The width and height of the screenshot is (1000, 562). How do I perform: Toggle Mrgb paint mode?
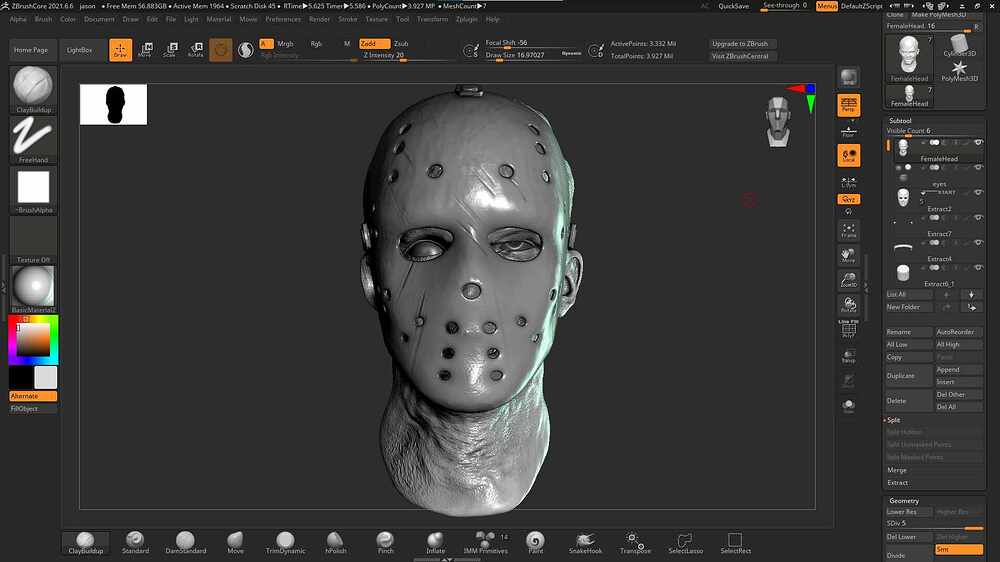285,43
